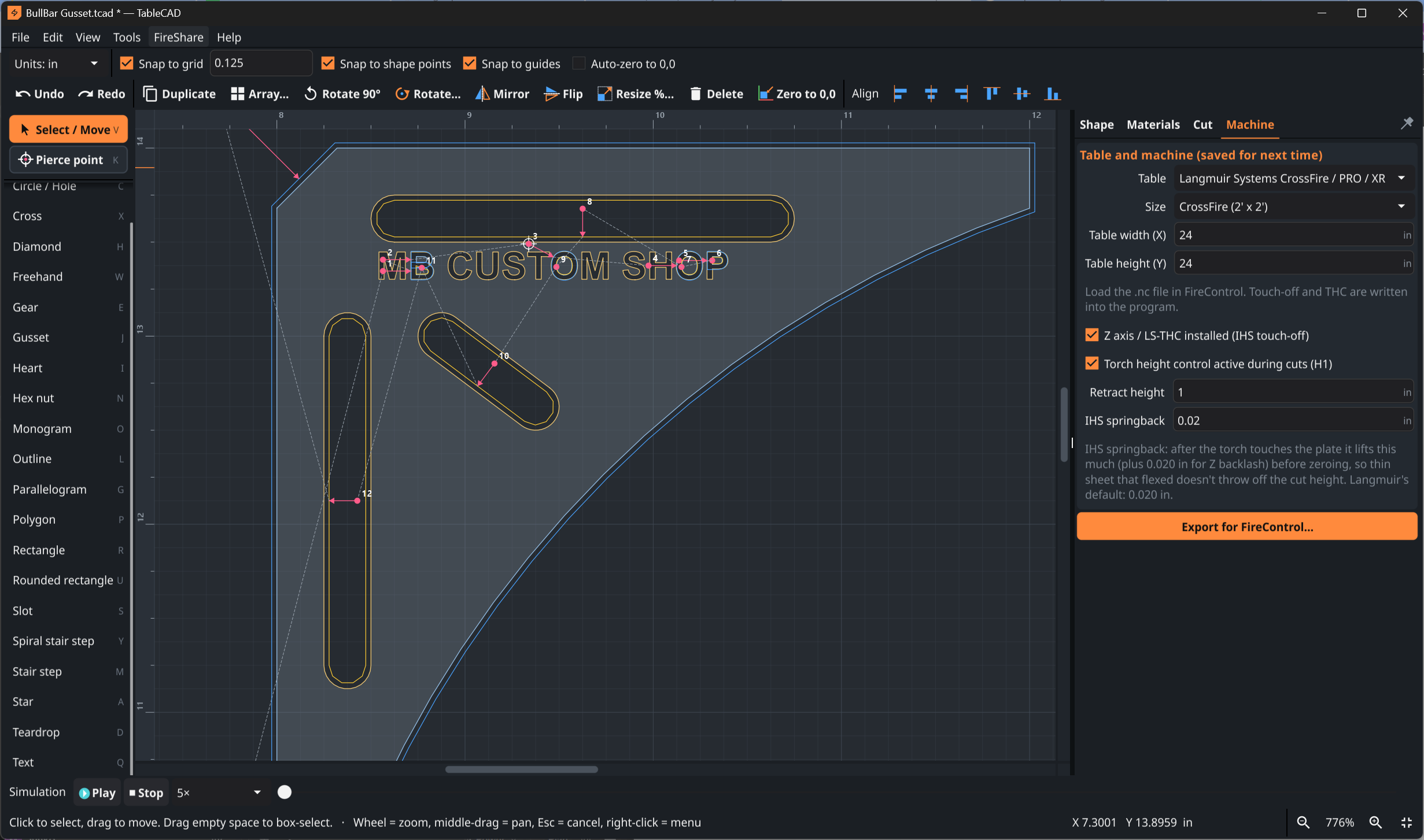Click the Undo toolbar button

click(39, 94)
